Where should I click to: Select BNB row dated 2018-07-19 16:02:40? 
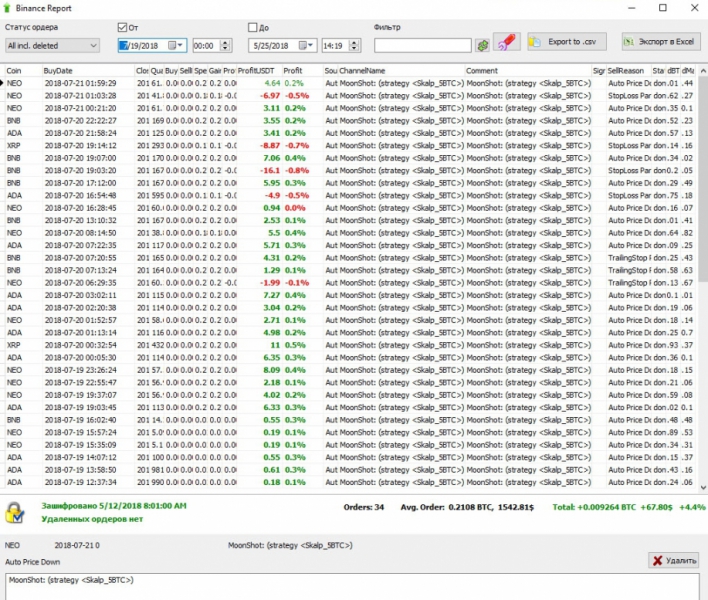point(350,420)
